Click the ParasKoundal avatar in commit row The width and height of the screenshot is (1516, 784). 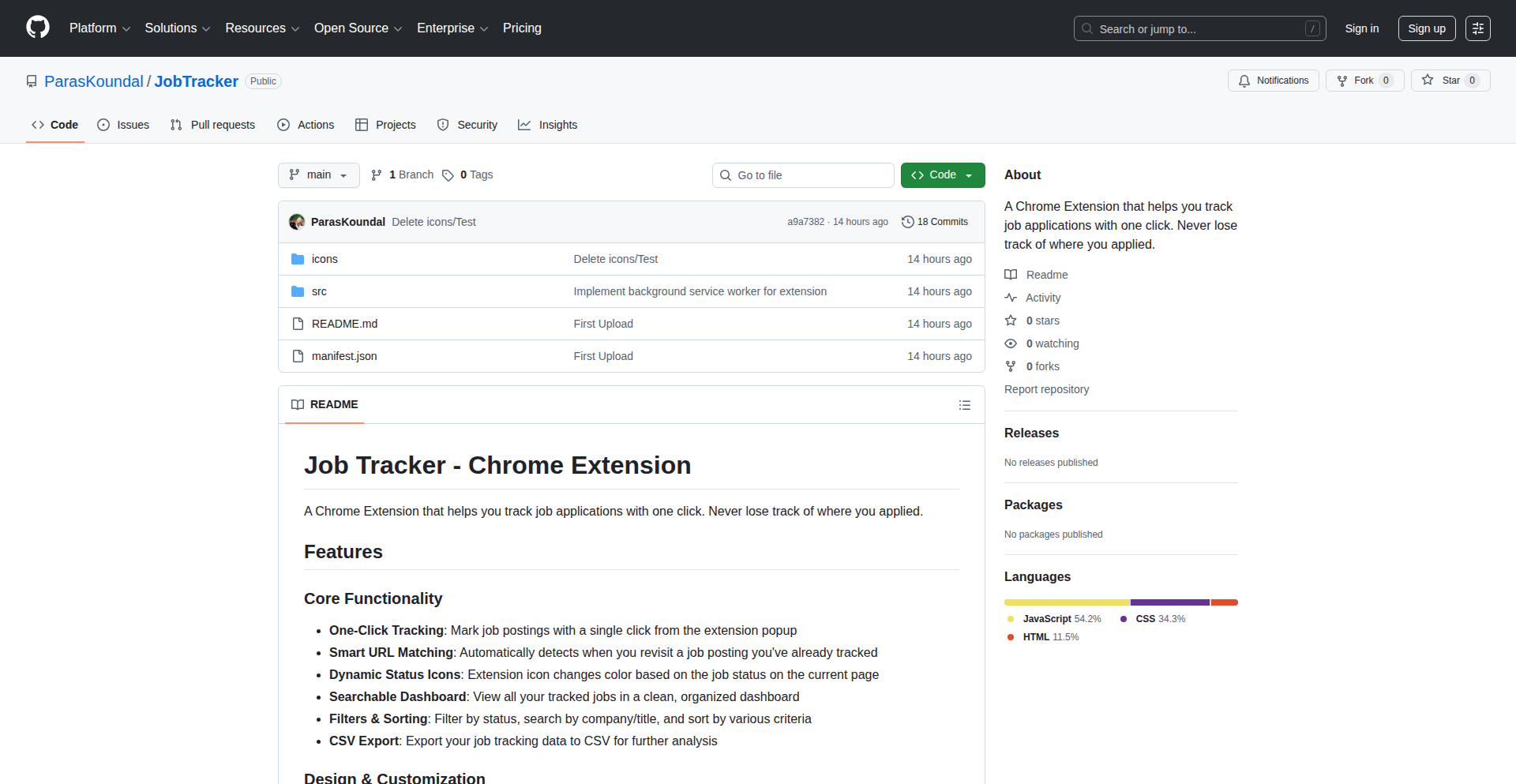pyautogui.click(x=297, y=222)
